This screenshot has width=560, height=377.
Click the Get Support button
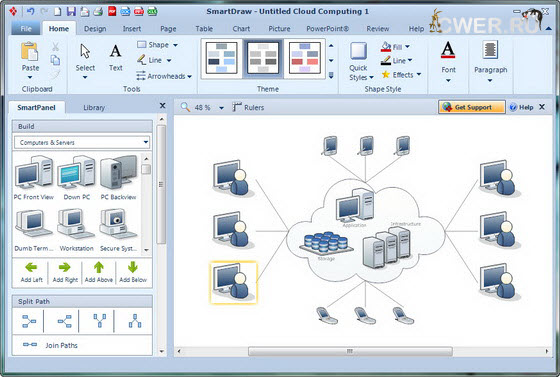coord(472,107)
